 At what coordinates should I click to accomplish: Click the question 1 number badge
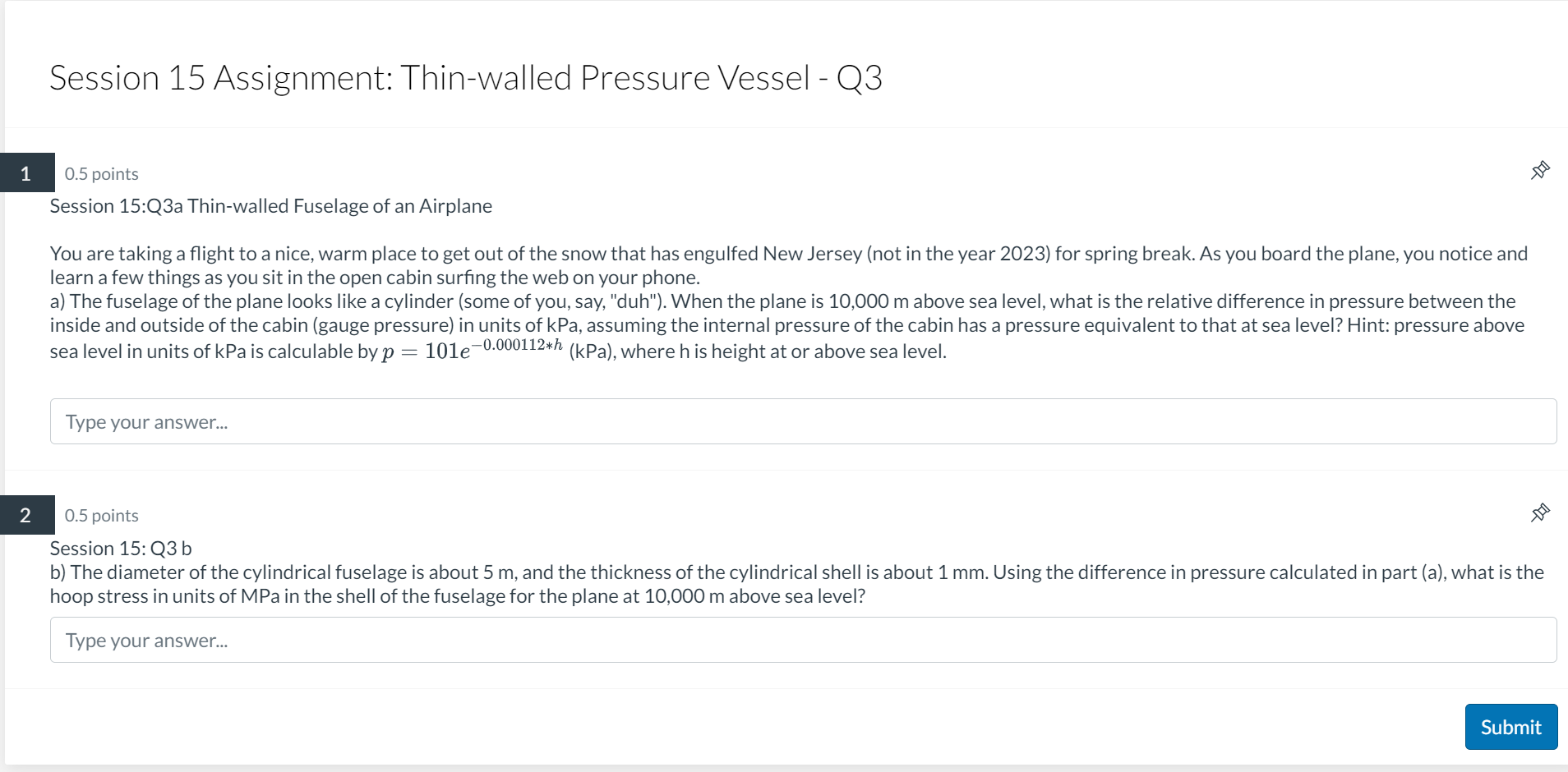pyautogui.click(x=25, y=172)
